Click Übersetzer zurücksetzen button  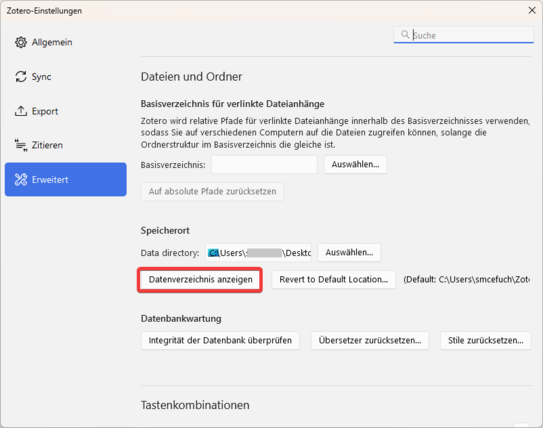coord(370,341)
